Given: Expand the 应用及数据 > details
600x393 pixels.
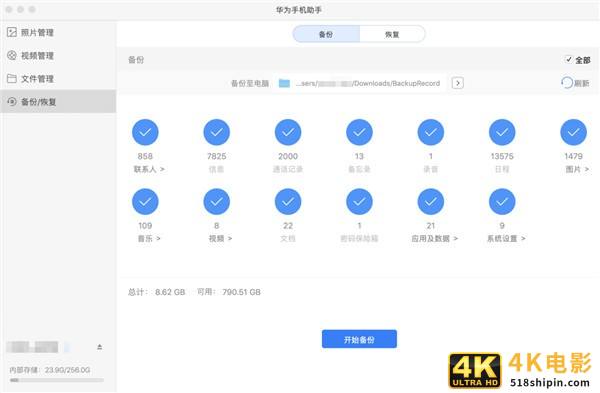Looking at the screenshot, I should click(435, 238).
